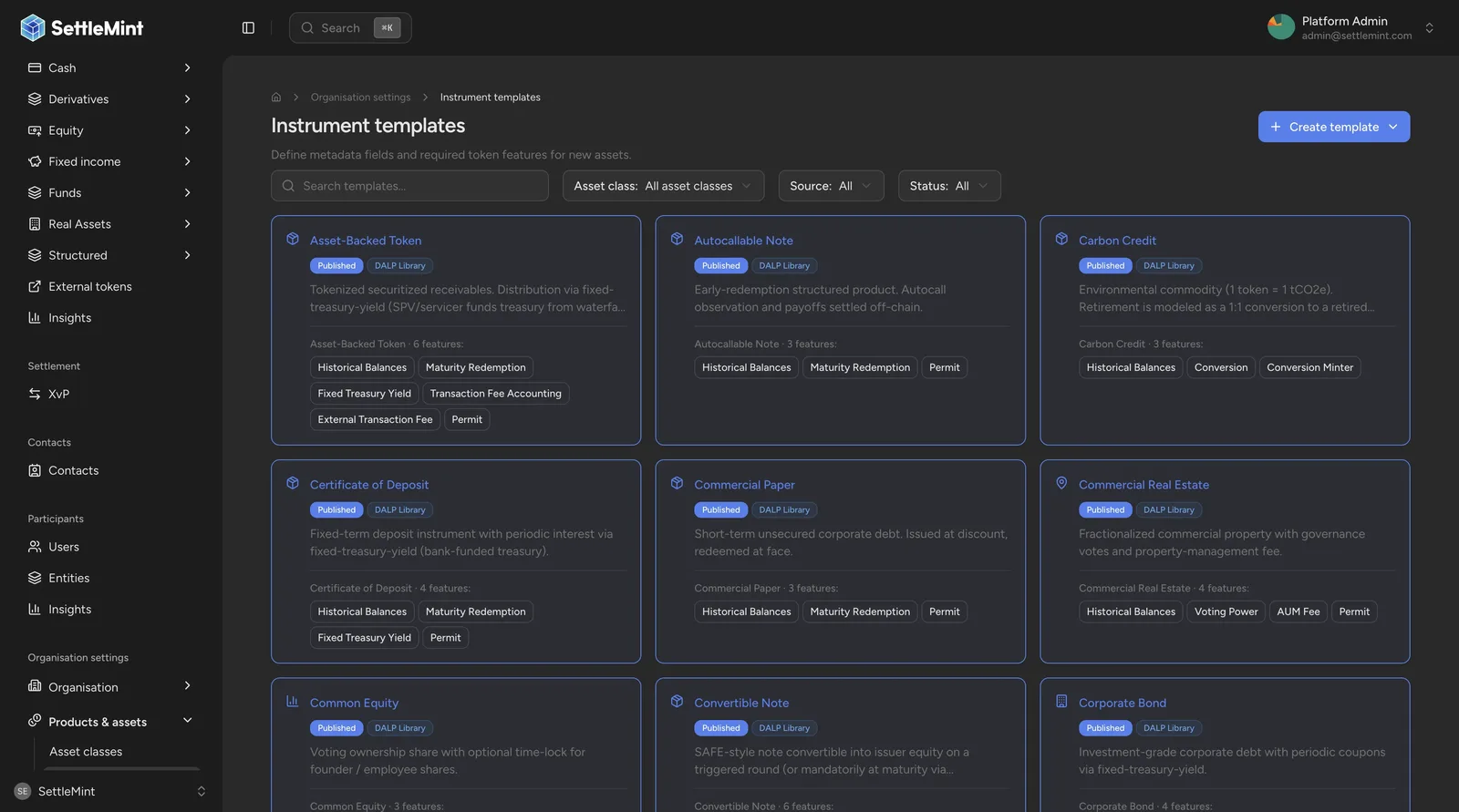Expand the Cash menu chevron
The height and width of the screenshot is (812, 1459).
coord(187,67)
